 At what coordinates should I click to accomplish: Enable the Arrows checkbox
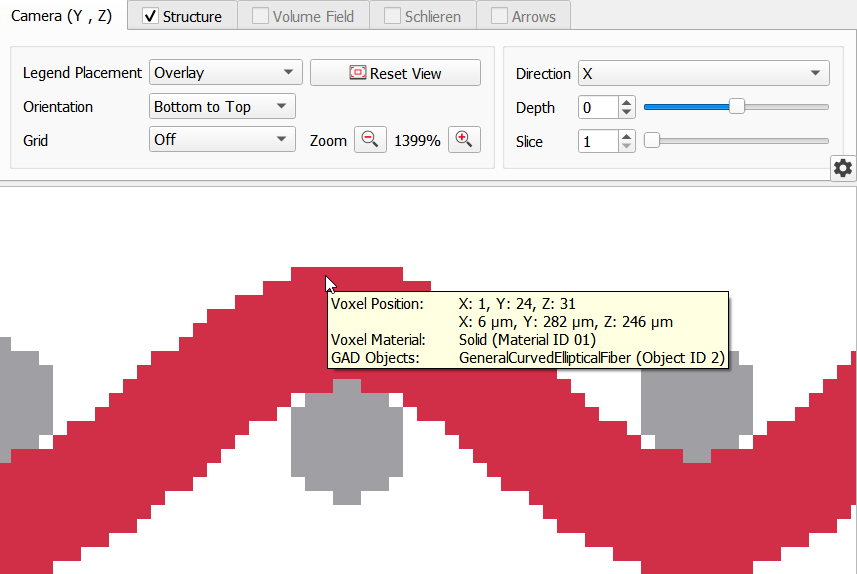point(499,16)
